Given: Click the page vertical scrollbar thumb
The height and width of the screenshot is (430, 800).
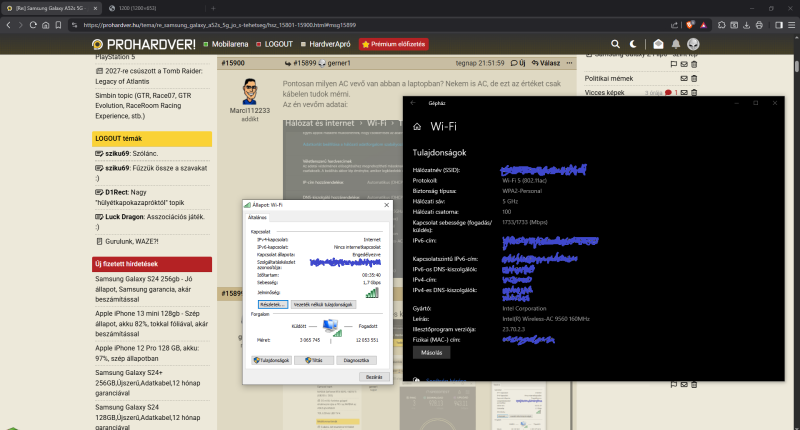Looking at the screenshot, I should tap(796, 67).
